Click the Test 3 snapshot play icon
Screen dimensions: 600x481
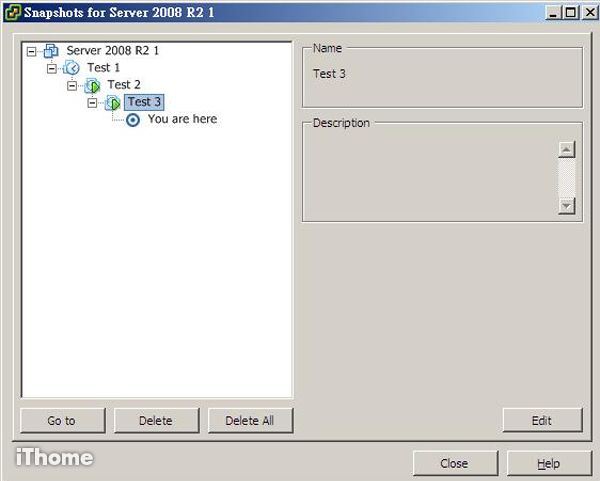pyautogui.click(x=113, y=103)
